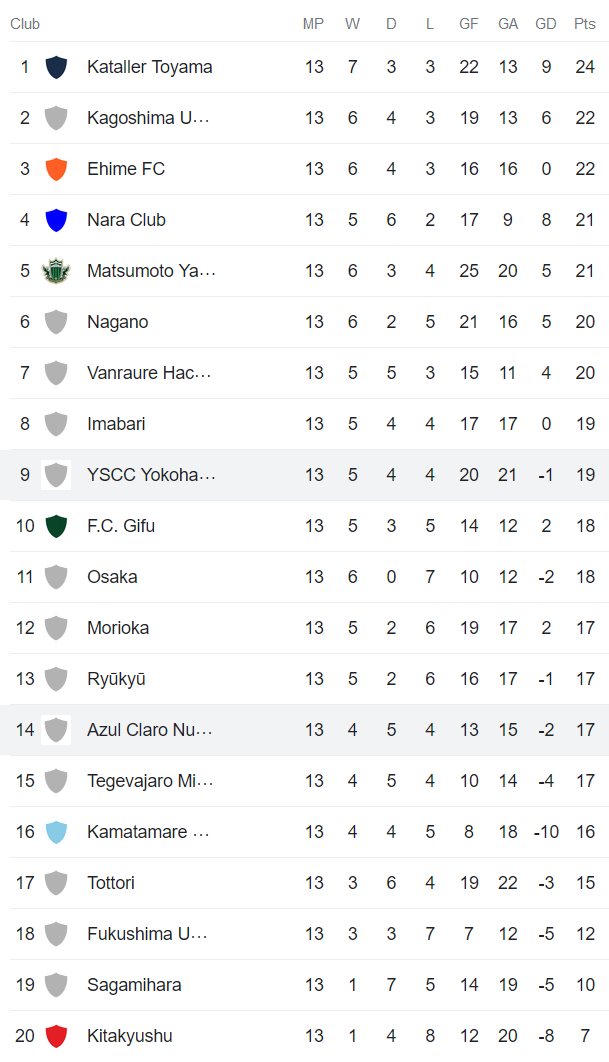
Task: Select the Kamatamare light blue logo
Action: (57, 831)
